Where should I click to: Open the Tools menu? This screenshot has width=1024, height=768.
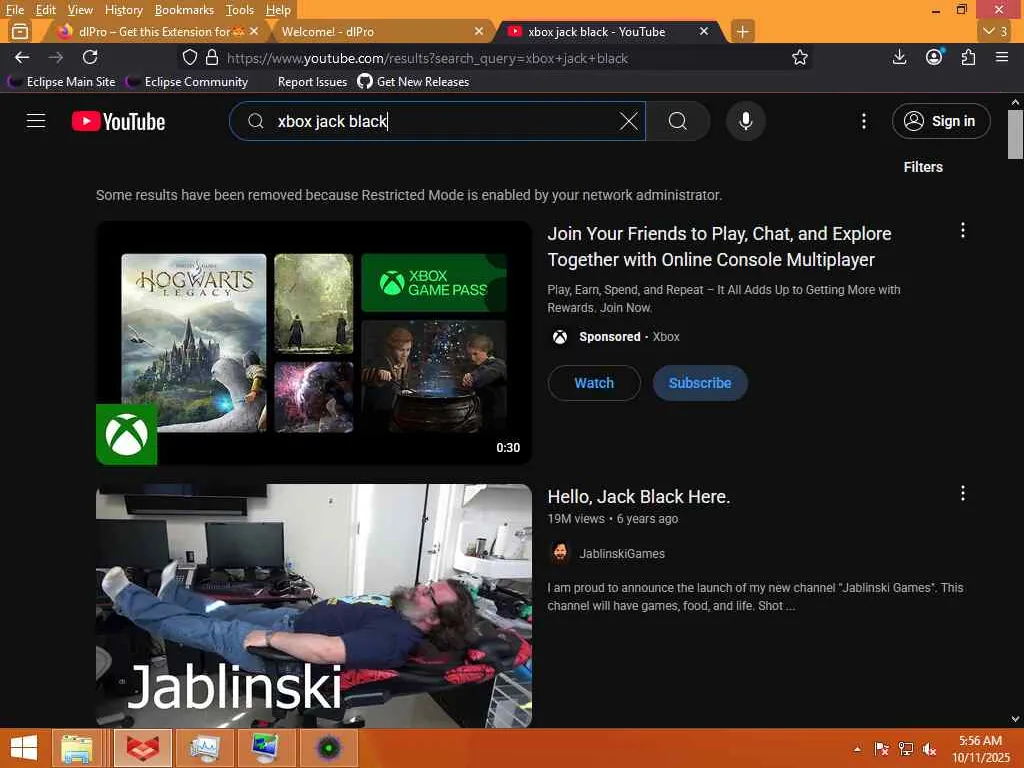click(x=240, y=10)
